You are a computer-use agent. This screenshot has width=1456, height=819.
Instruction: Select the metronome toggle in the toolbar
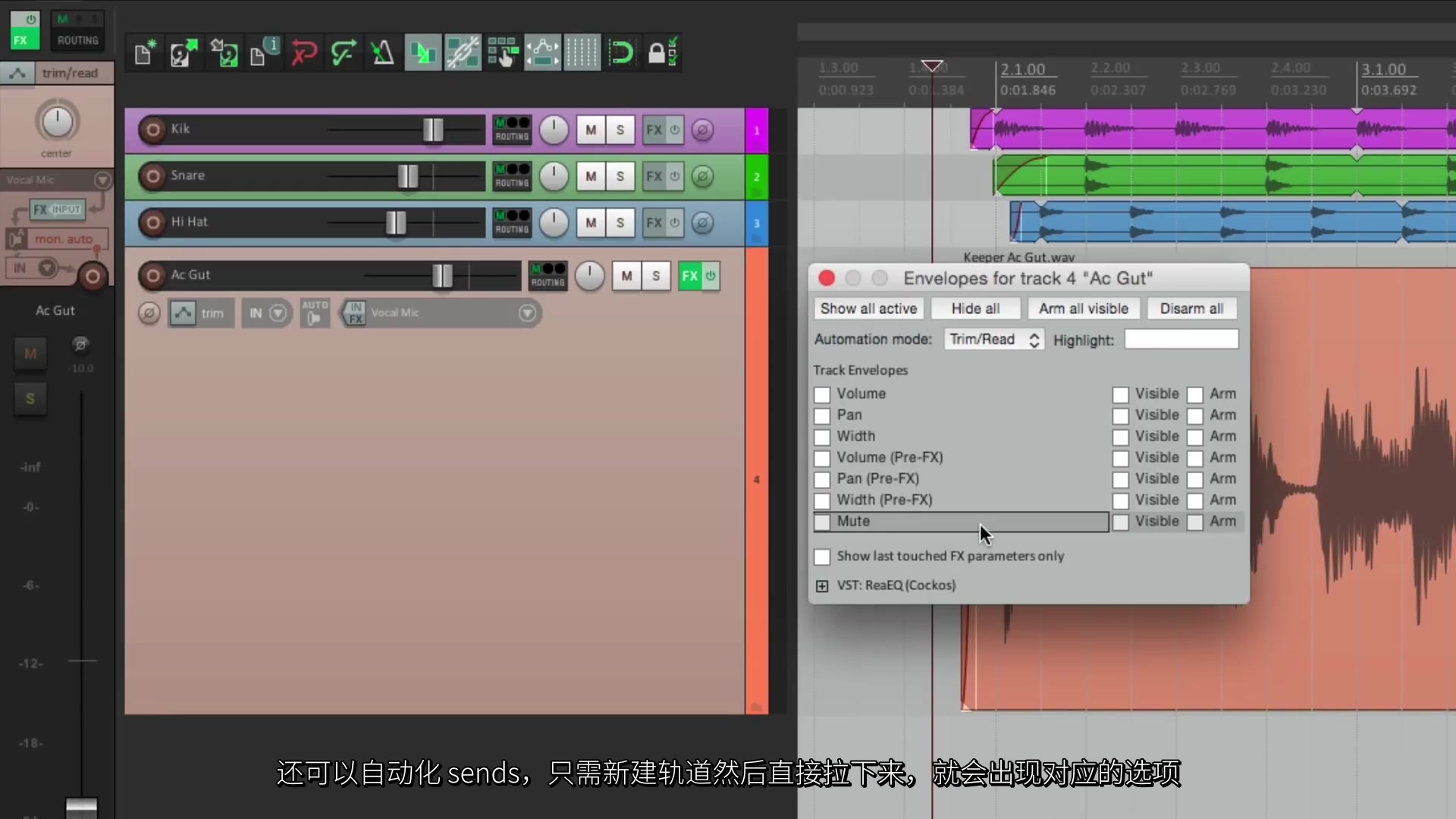[x=381, y=52]
